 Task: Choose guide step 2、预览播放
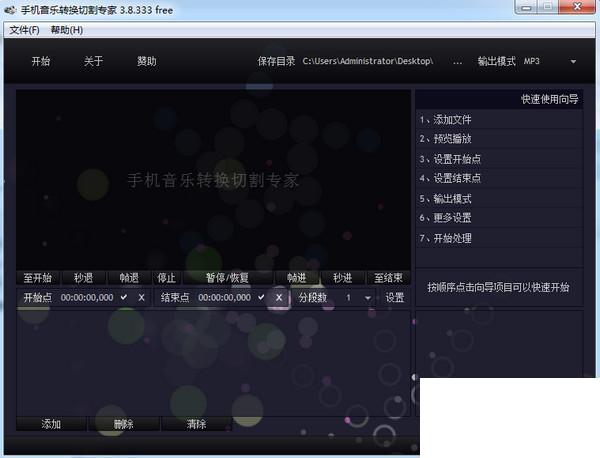(x=499, y=139)
